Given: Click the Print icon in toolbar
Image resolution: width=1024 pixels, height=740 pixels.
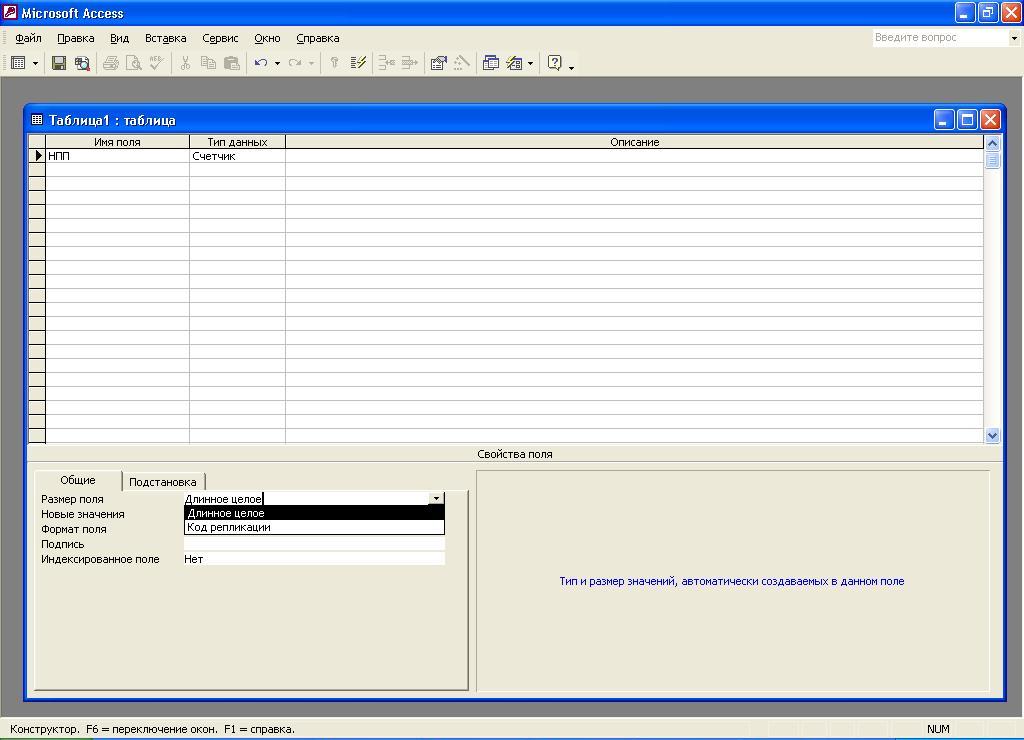Looking at the screenshot, I should click(110, 63).
